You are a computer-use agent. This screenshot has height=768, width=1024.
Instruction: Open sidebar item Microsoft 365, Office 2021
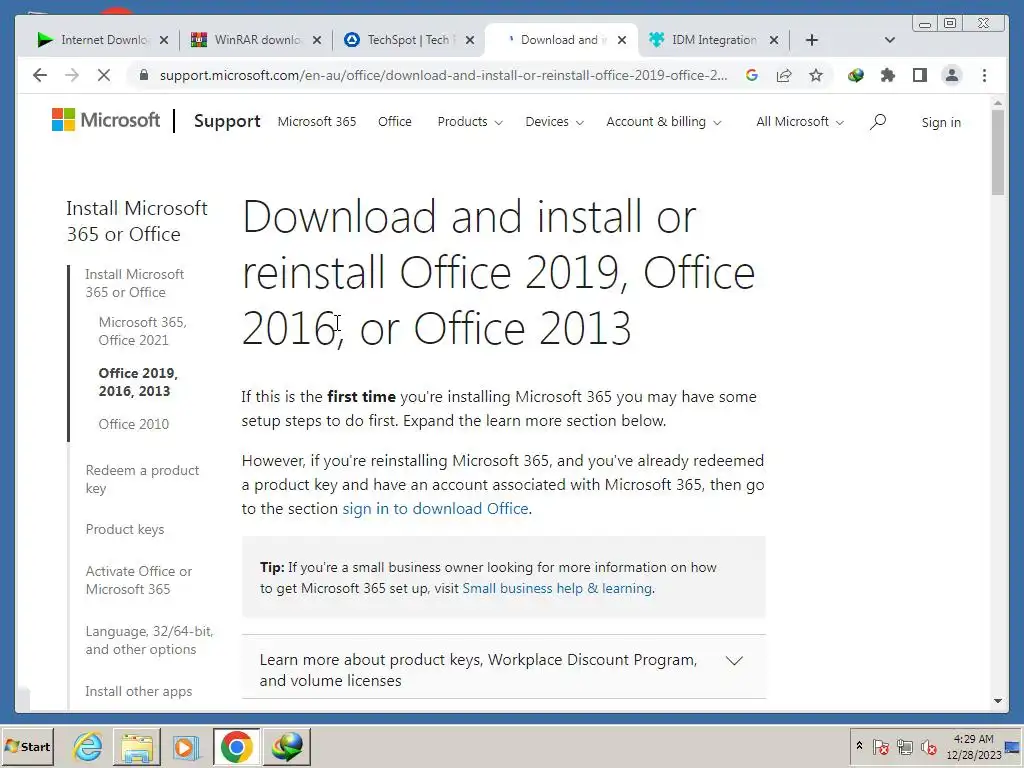click(x=142, y=330)
